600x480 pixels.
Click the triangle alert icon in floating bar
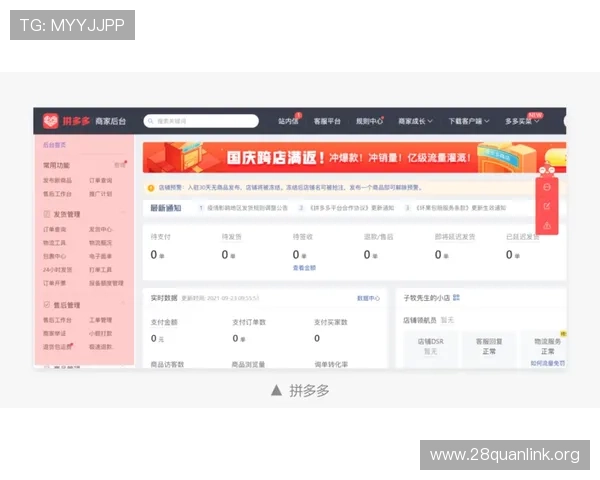[547, 225]
